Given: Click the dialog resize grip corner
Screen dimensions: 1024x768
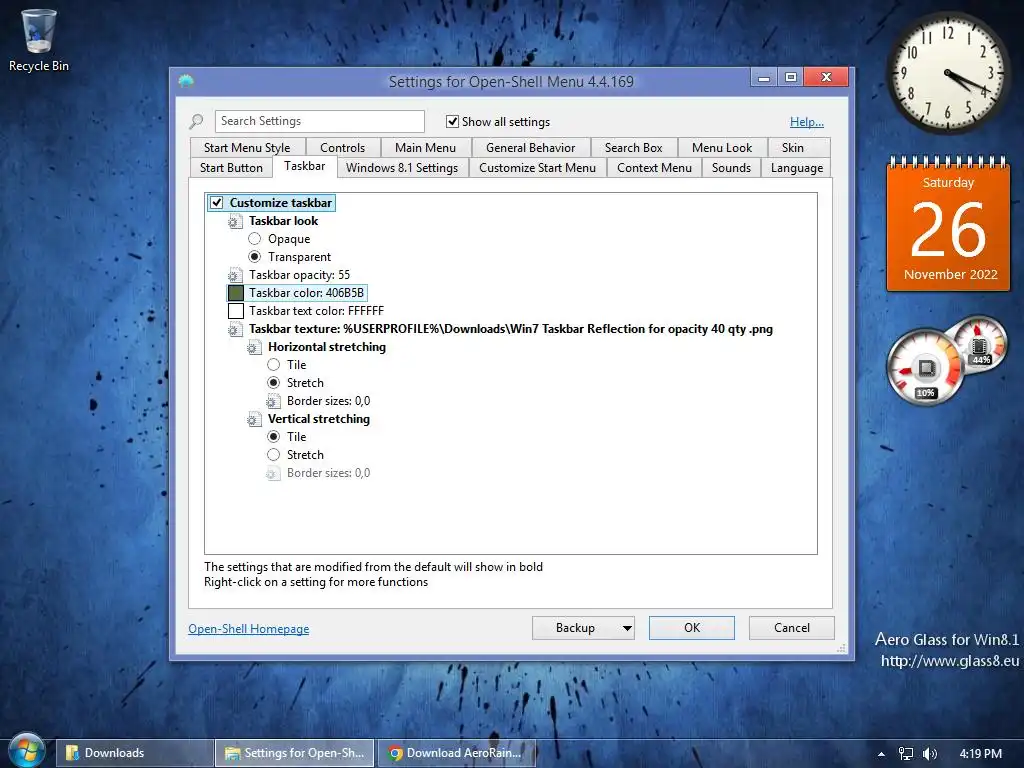Looking at the screenshot, I should pyautogui.click(x=841, y=648).
